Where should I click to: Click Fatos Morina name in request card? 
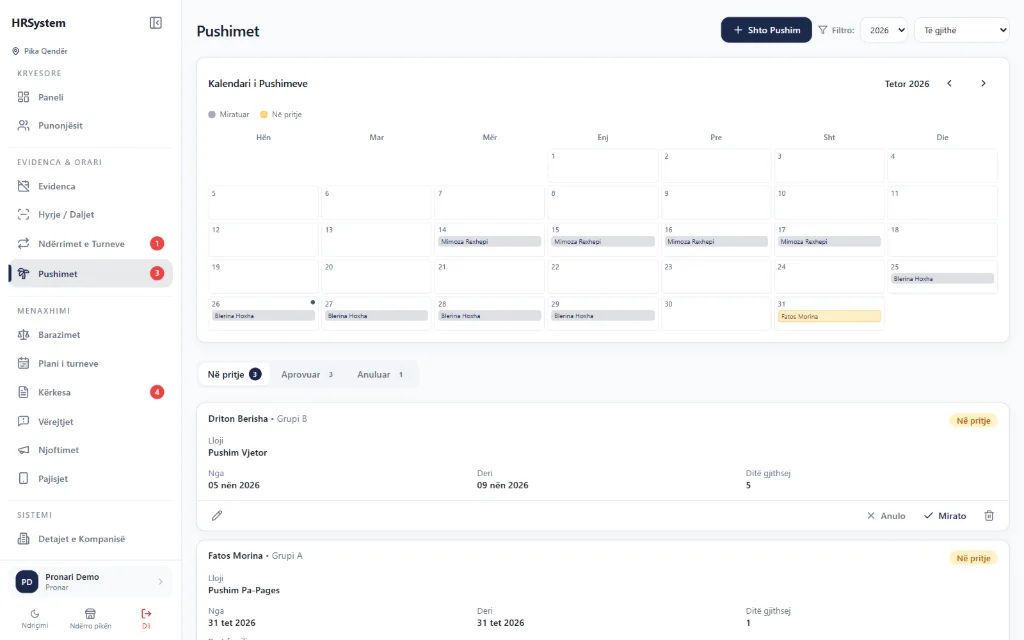click(x=235, y=556)
